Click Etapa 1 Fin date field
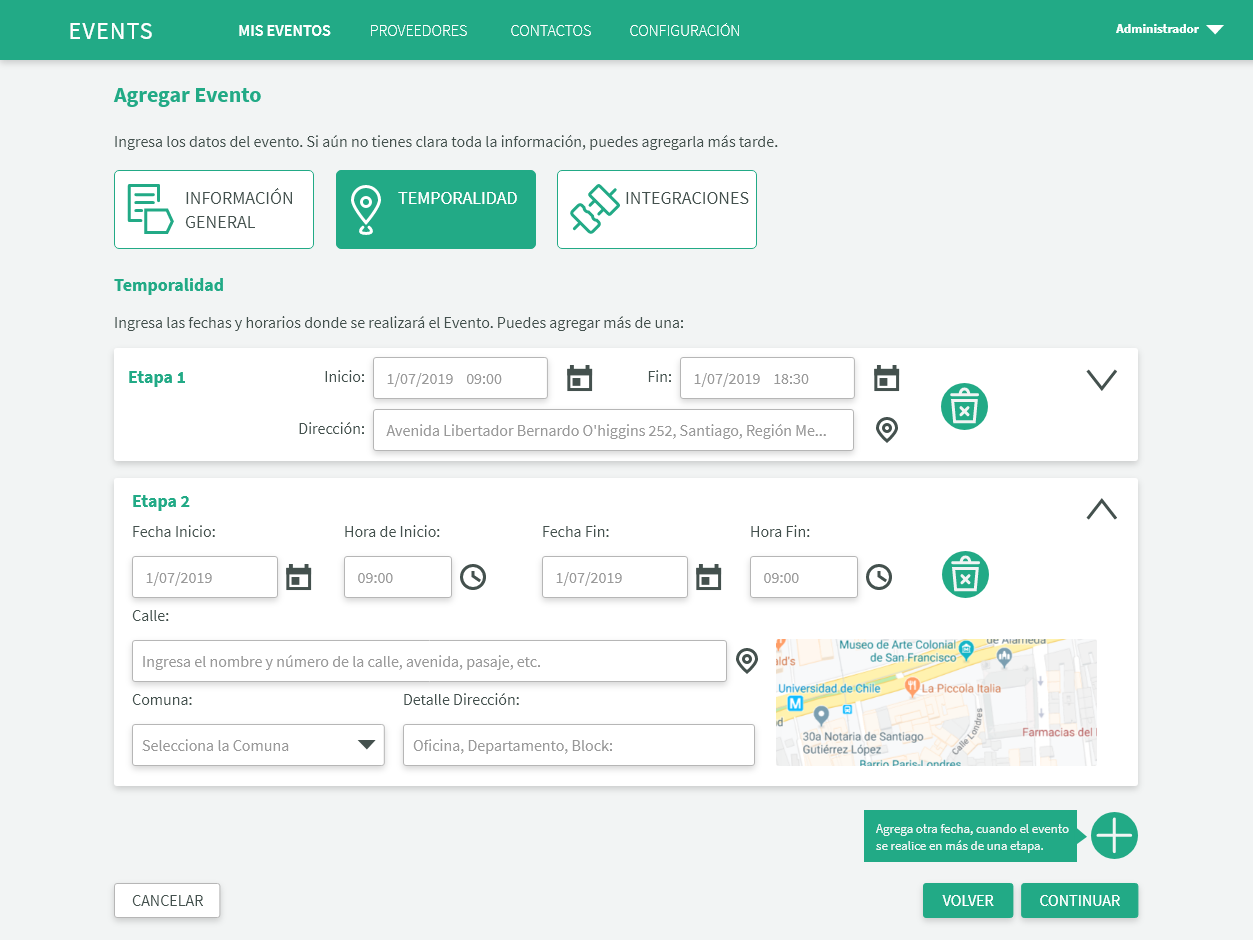Image resolution: width=1253 pixels, height=940 pixels. (767, 378)
